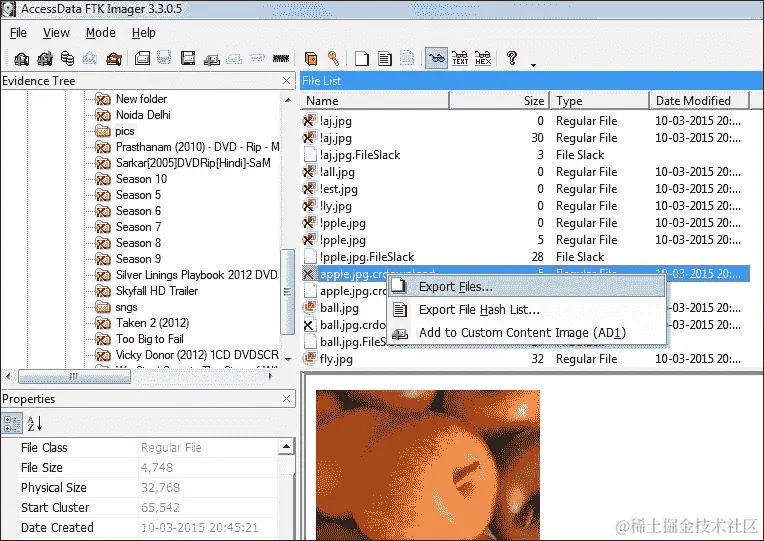Click the apple image preview
Screen dimensions: 764x541
click(428, 464)
